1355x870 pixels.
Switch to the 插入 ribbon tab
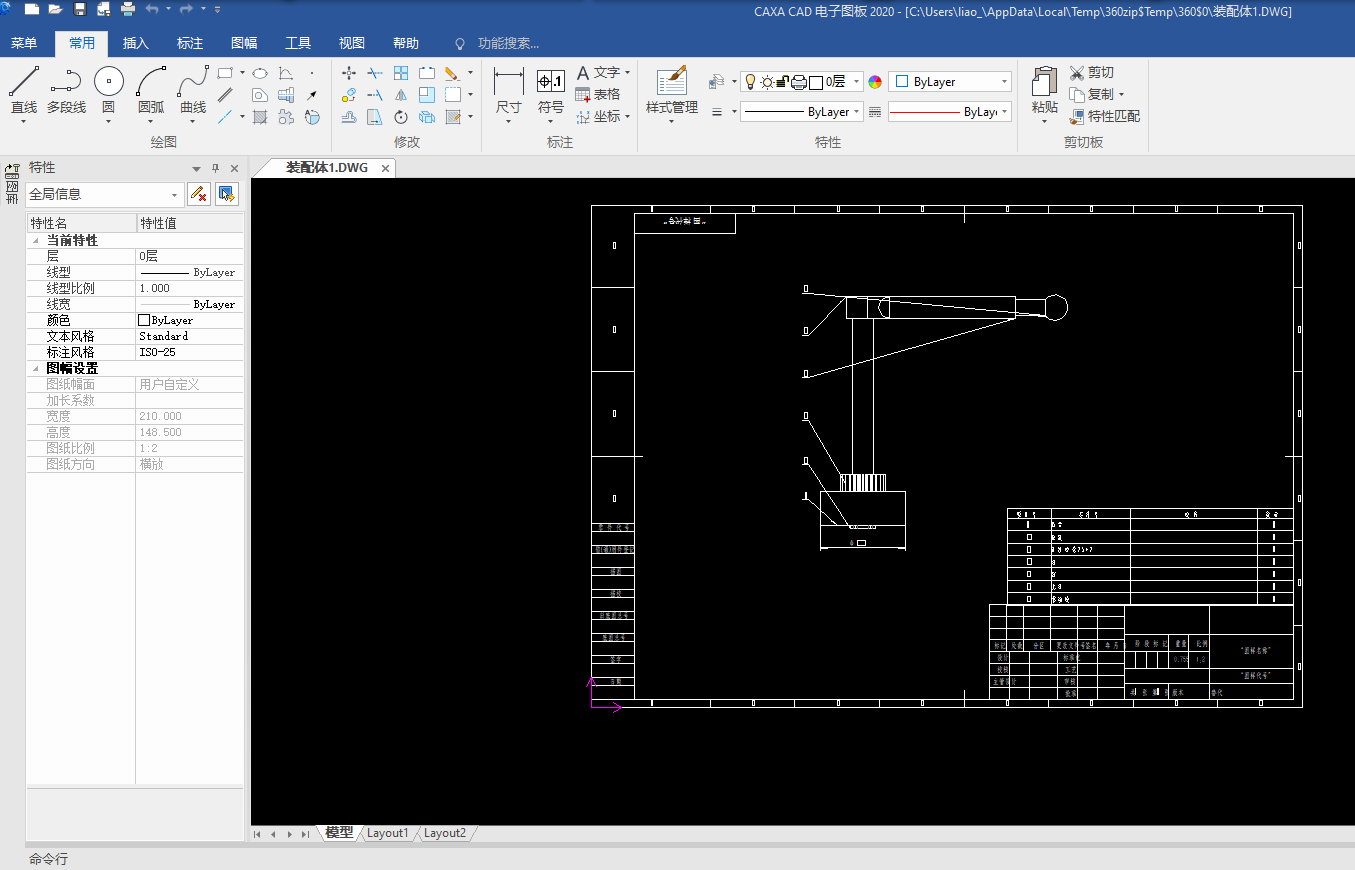pyautogui.click(x=136, y=43)
